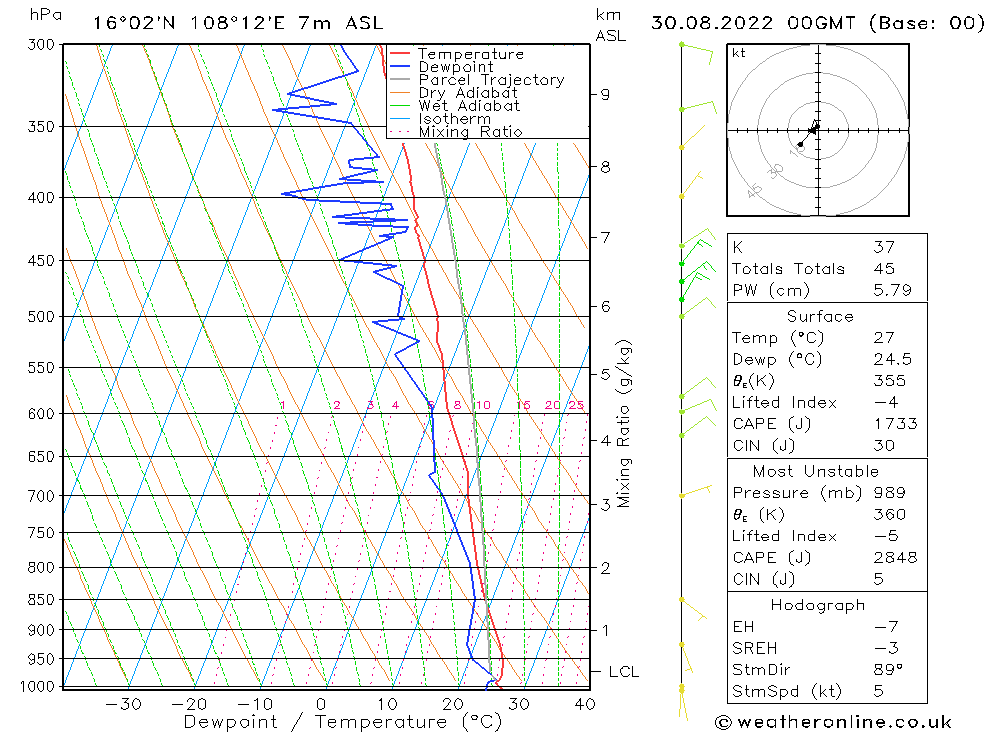Click the EH value -7
The width and height of the screenshot is (1000, 733).
click(886, 627)
